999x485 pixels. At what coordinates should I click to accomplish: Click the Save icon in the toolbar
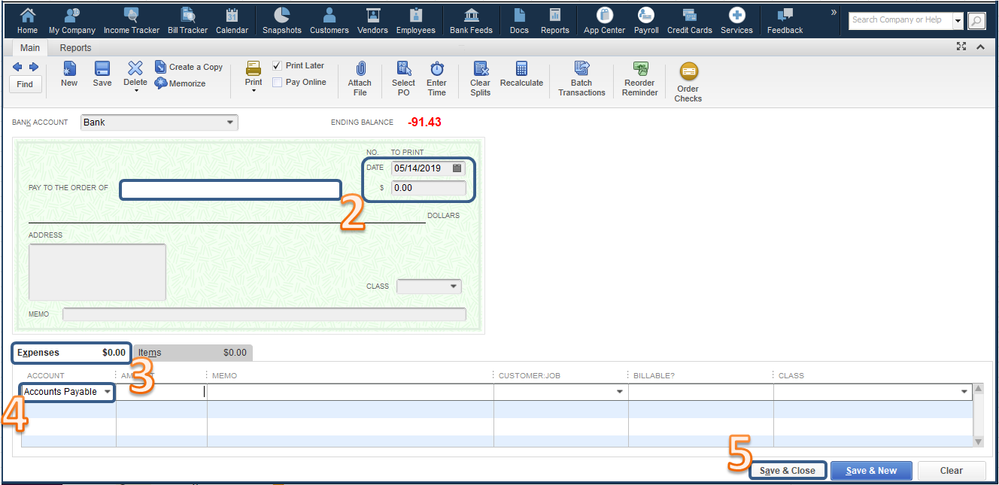102,75
